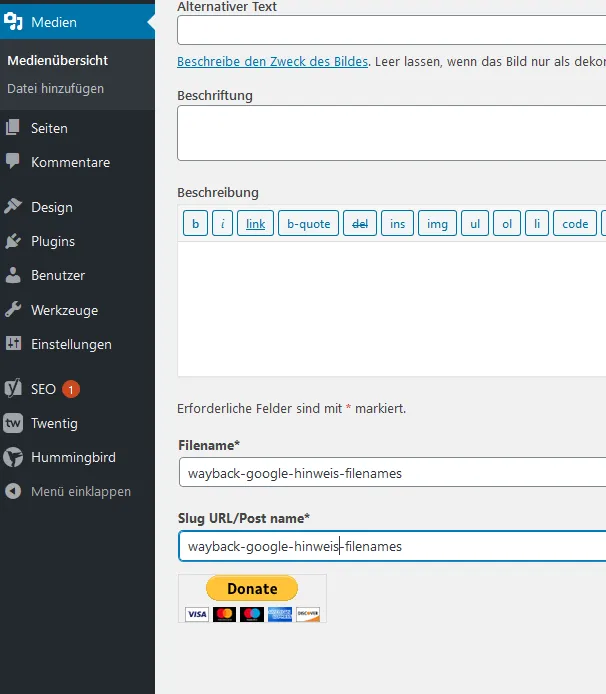
Task: Open the Kommentare menu
Action: [x=77, y=162]
